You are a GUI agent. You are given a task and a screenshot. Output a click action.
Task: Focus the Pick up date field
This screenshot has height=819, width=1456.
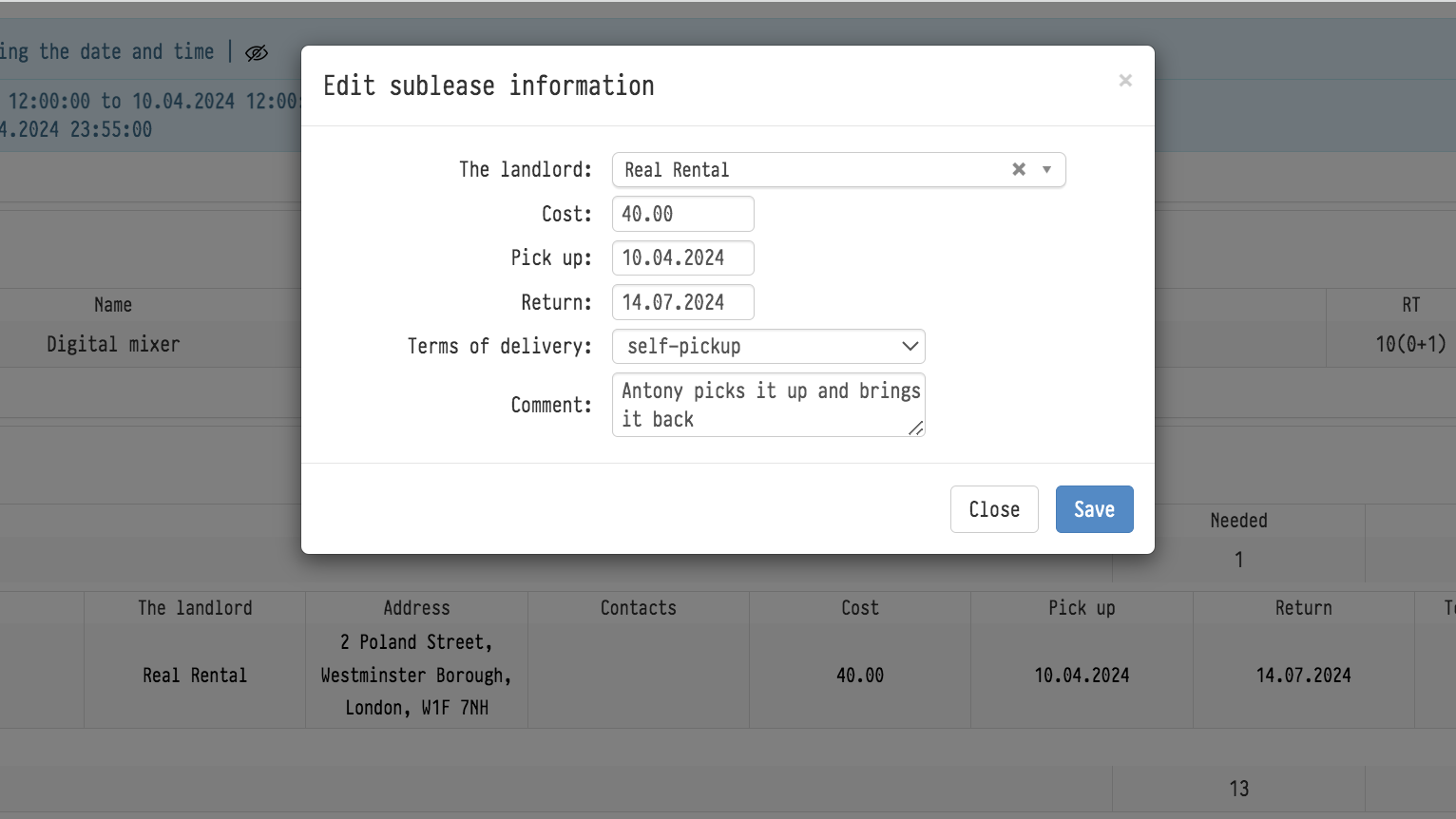click(x=682, y=258)
